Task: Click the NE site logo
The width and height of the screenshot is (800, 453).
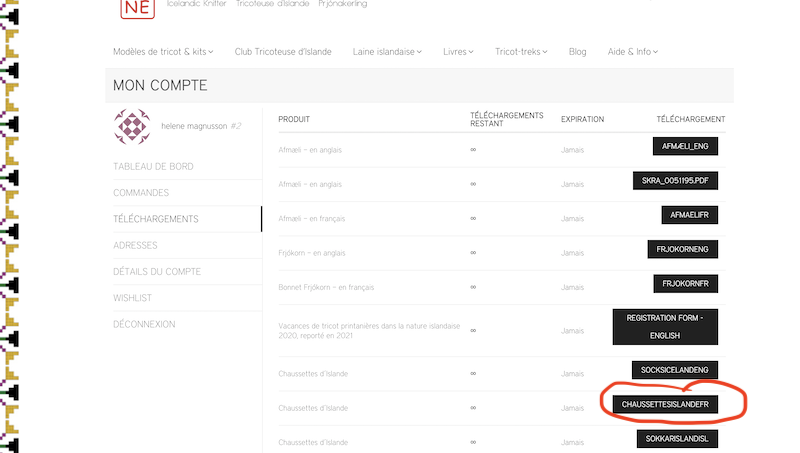Action: click(137, 8)
